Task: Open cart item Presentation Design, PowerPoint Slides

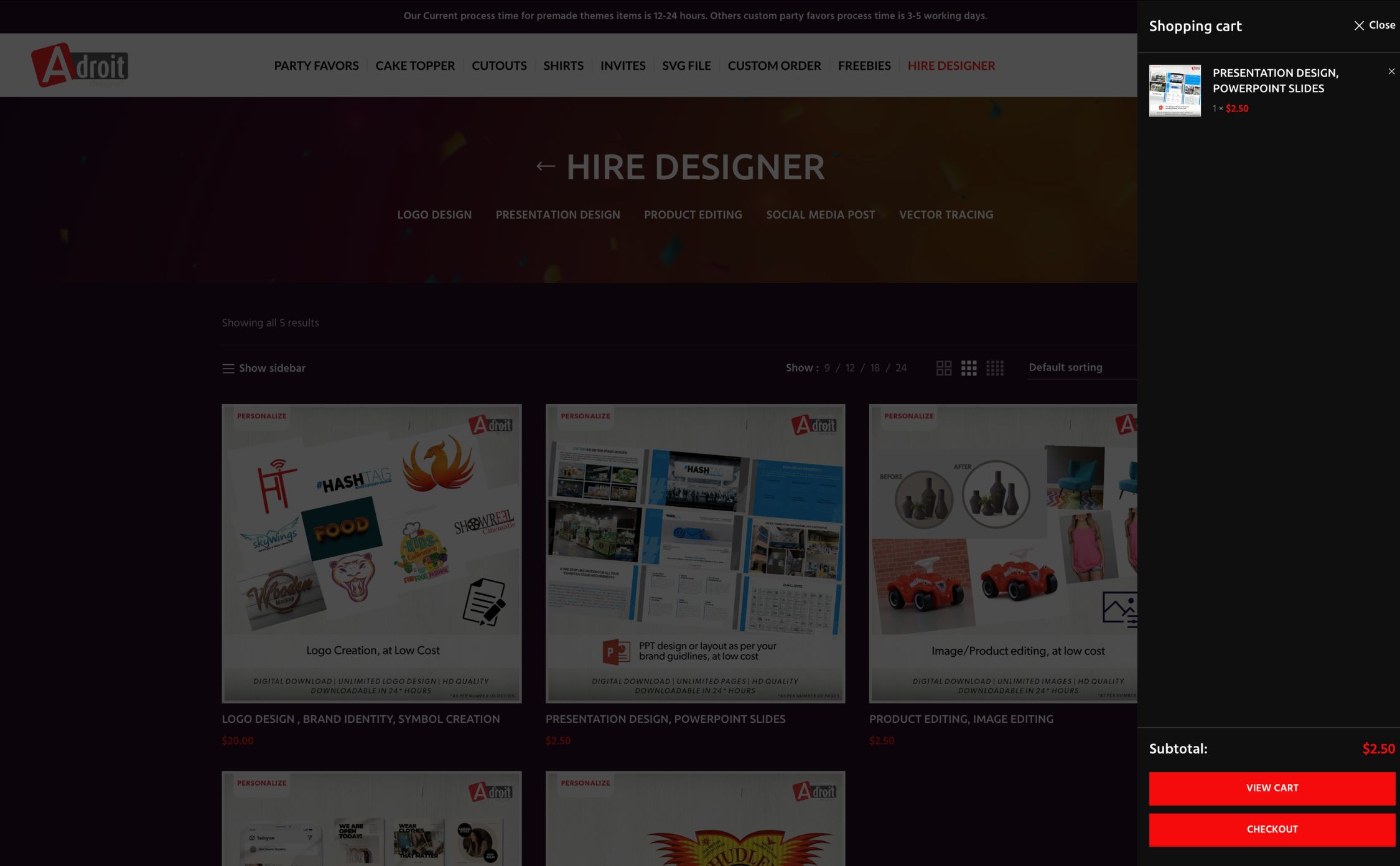Action: (1276, 80)
